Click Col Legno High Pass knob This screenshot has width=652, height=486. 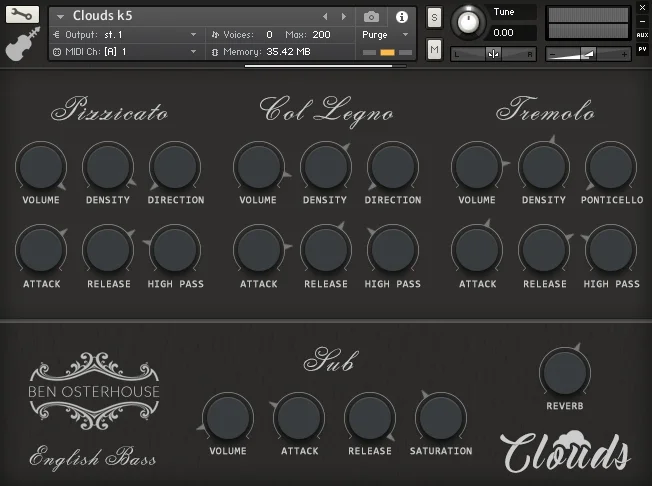click(393, 250)
